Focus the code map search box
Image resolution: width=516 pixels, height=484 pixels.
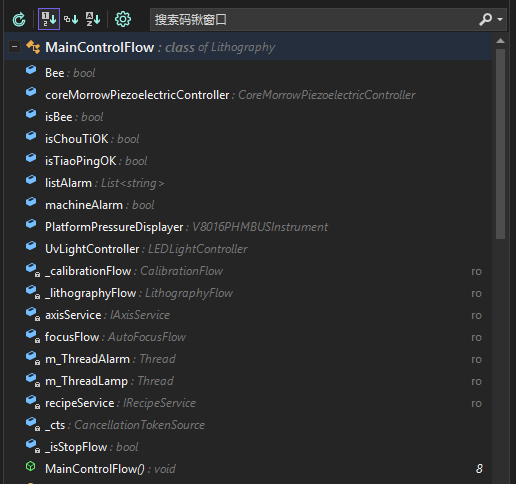pos(313,20)
